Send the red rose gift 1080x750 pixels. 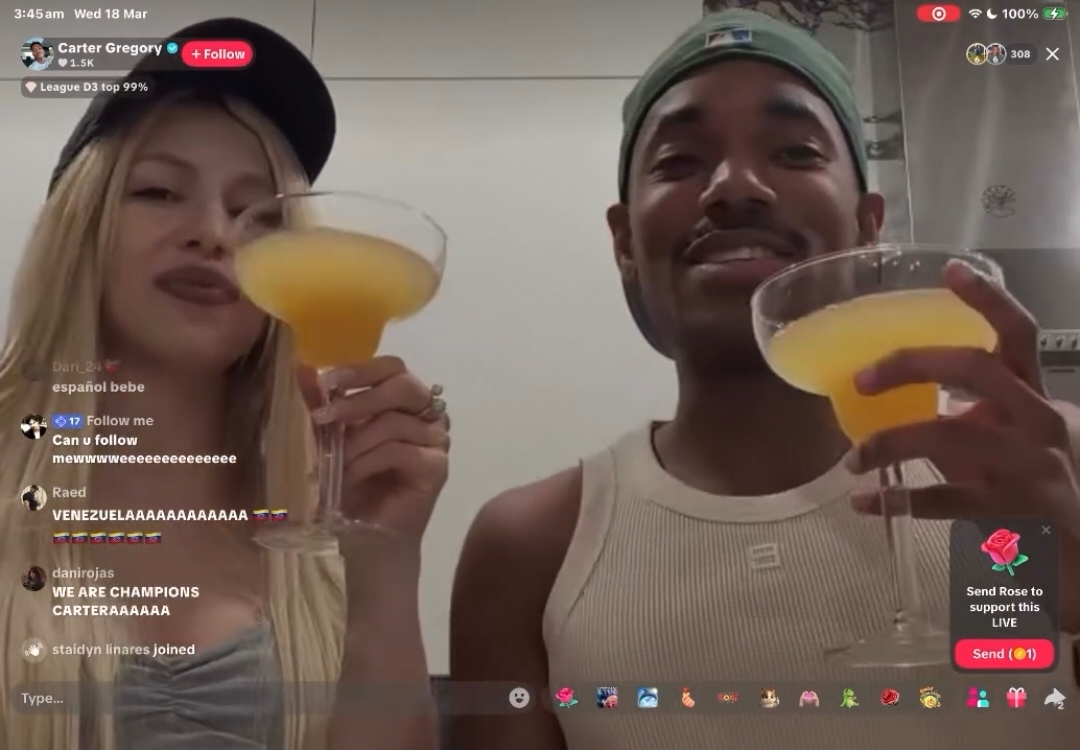890,698
